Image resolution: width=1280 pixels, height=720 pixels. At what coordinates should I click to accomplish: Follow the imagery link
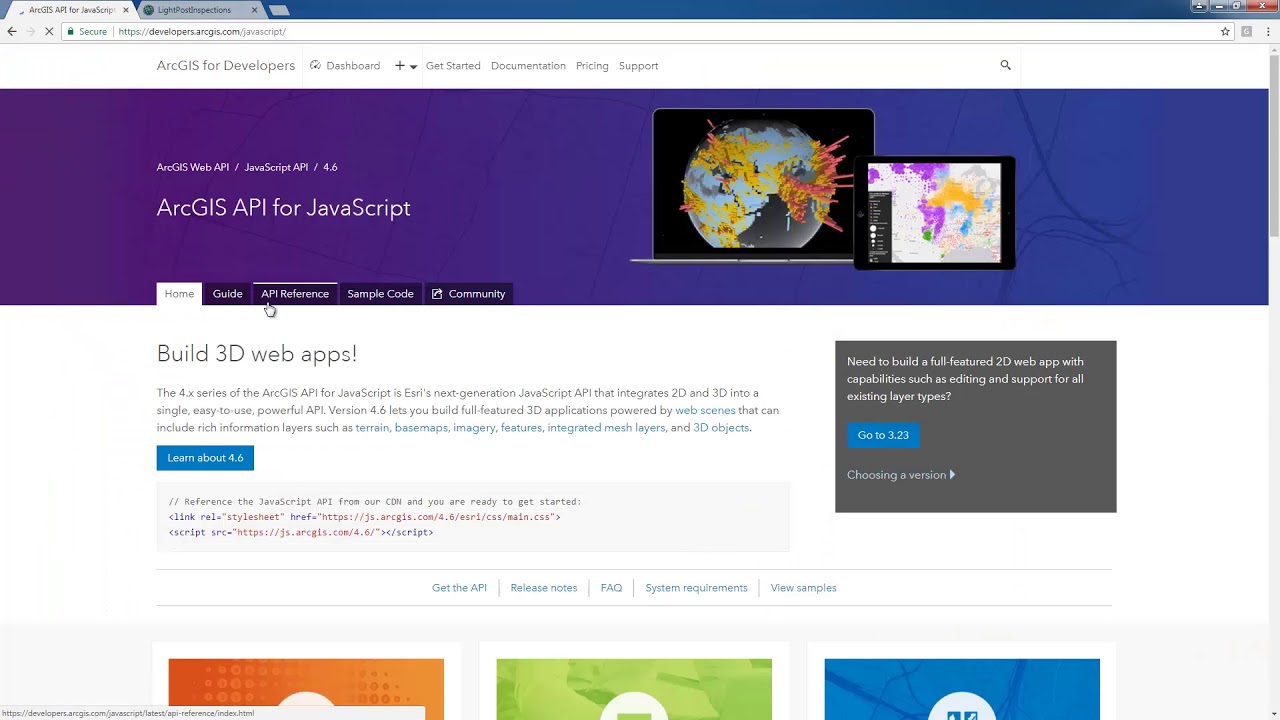pos(474,428)
